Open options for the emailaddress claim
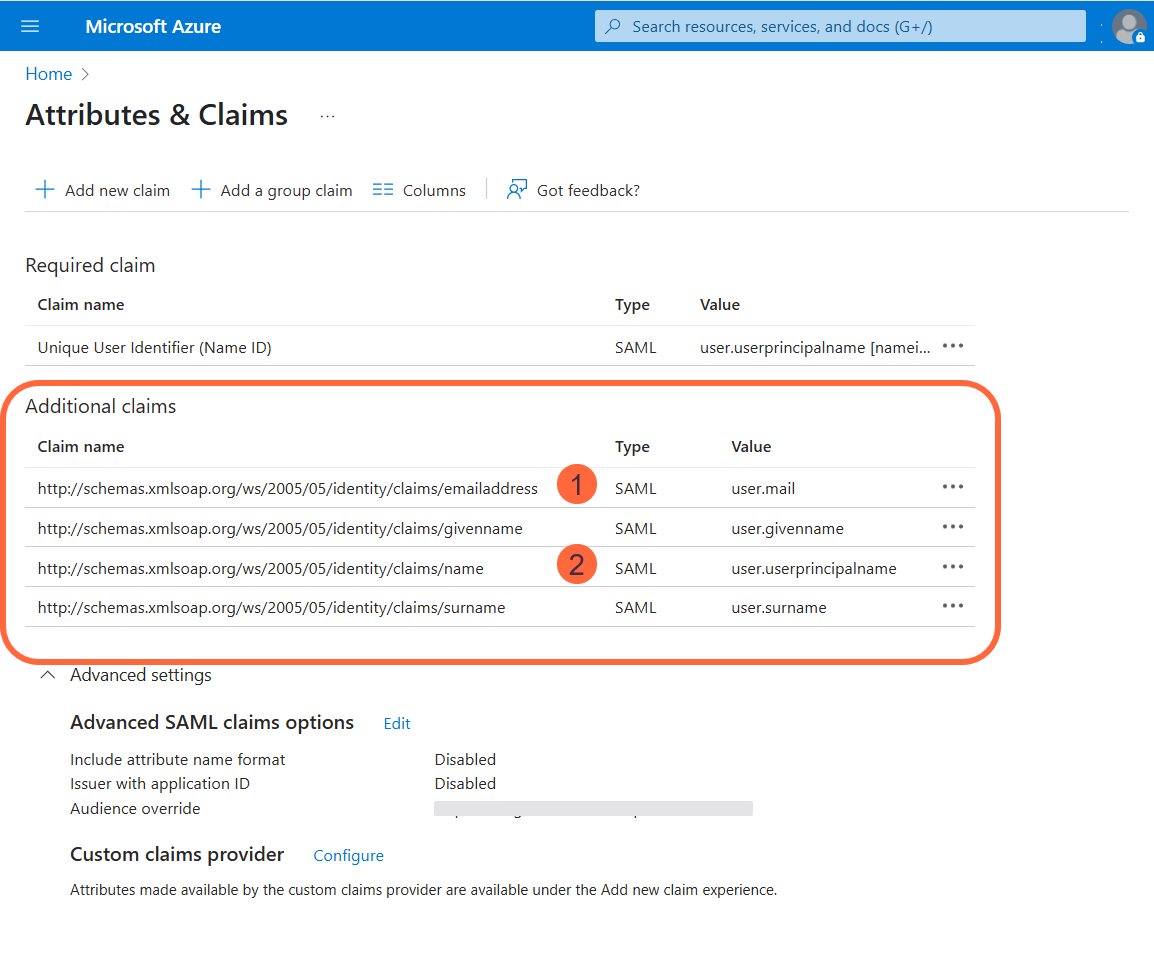The width and height of the screenshot is (1154, 968). 952,487
